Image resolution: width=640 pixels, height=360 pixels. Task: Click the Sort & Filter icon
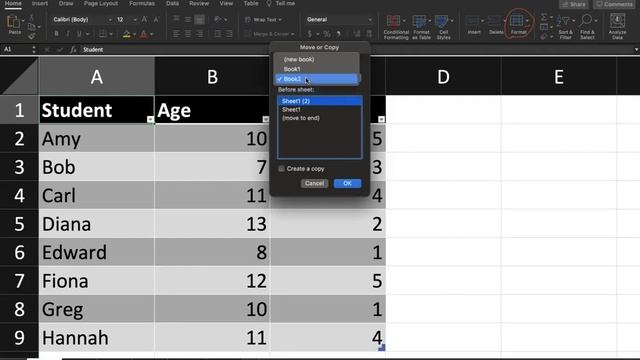point(563,21)
